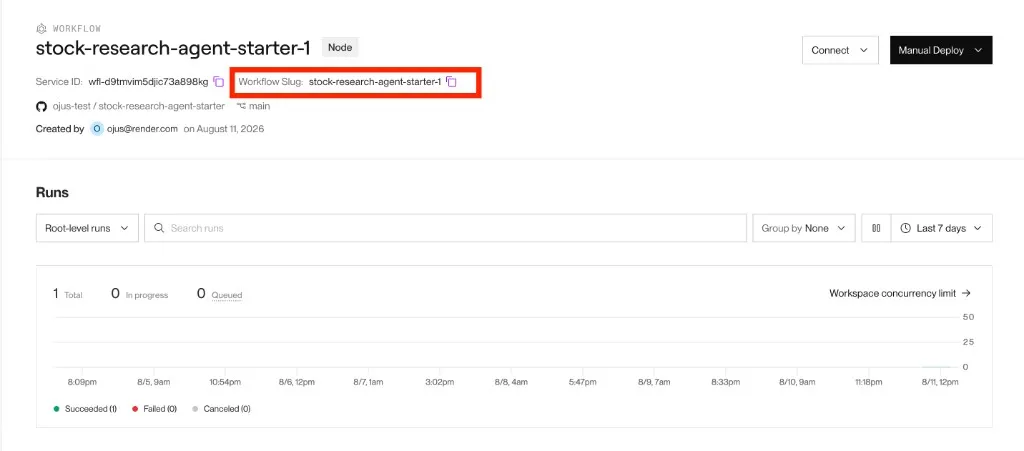Focus the Search runs field
The image size is (1024, 451).
[x=445, y=228]
